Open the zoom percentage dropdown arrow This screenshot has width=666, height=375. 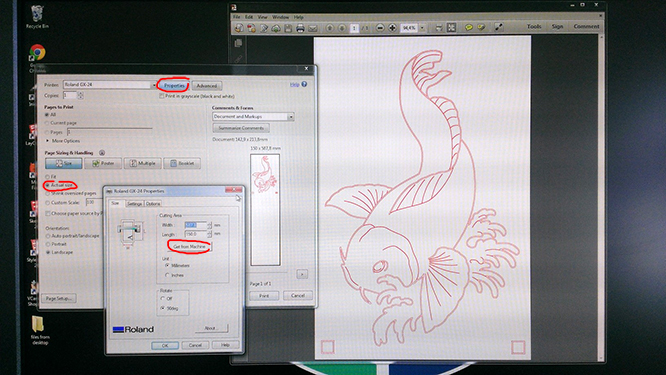click(x=422, y=28)
